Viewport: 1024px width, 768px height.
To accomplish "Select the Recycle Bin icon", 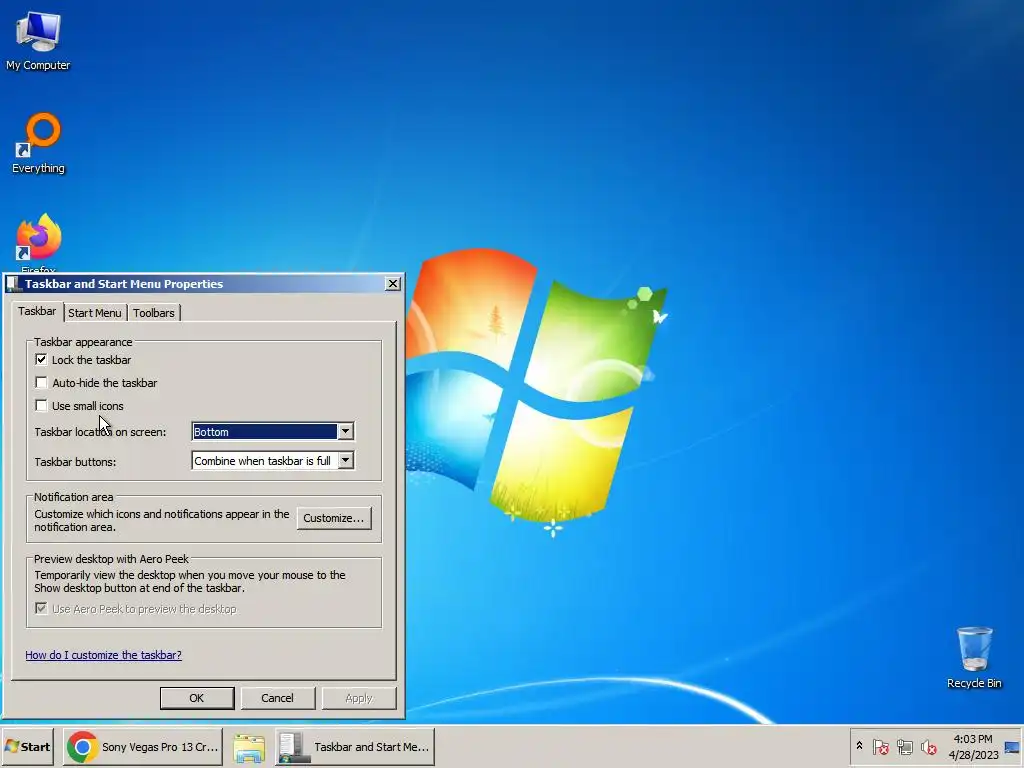I will [x=974, y=657].
